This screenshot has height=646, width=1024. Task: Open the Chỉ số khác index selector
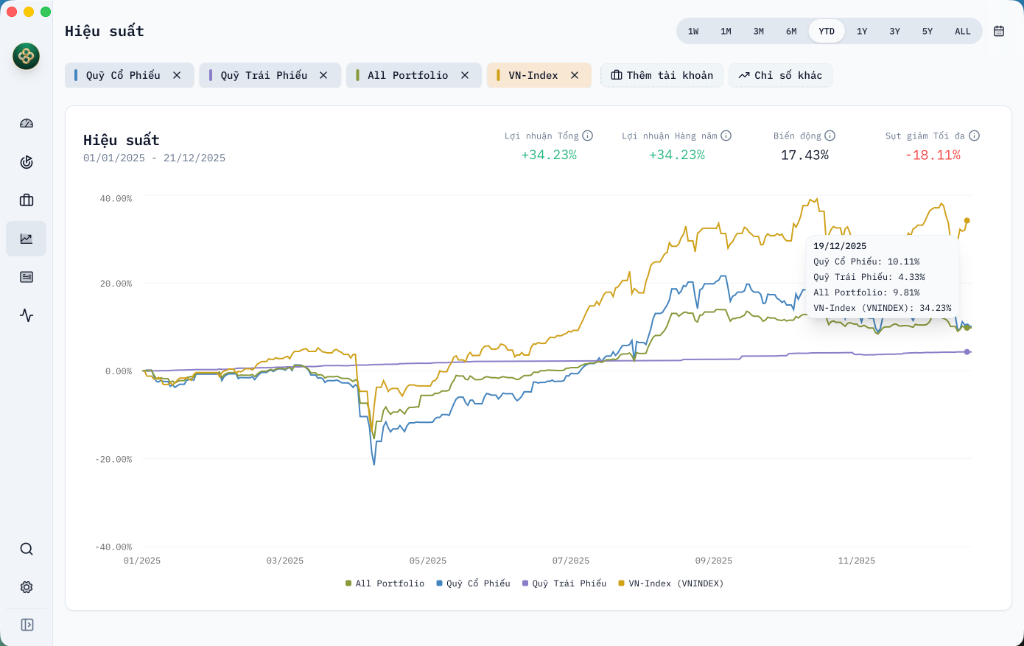point(780,75)
